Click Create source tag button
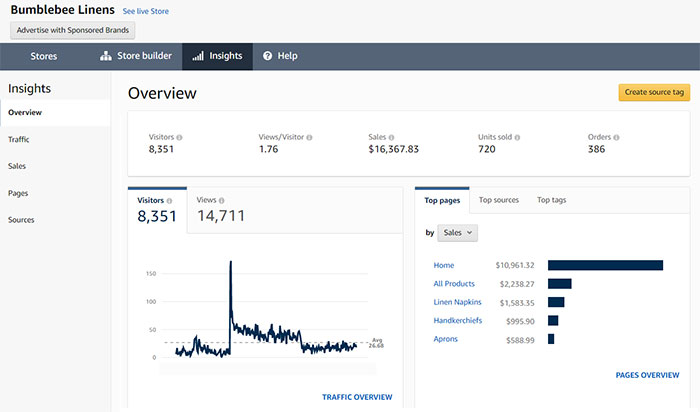This screenshot has height=412, width=700. coord(654,92)
